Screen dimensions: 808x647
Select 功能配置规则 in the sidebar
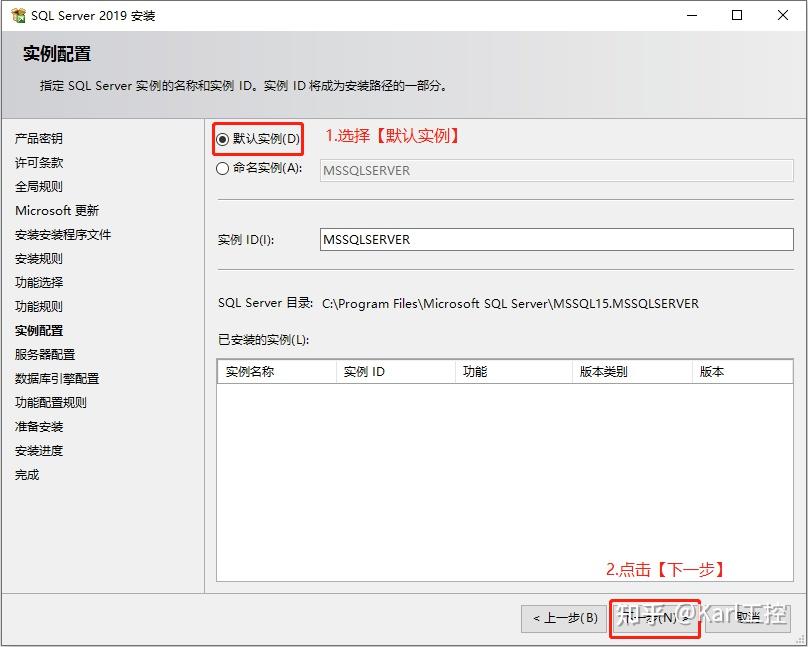pos(50,403)
